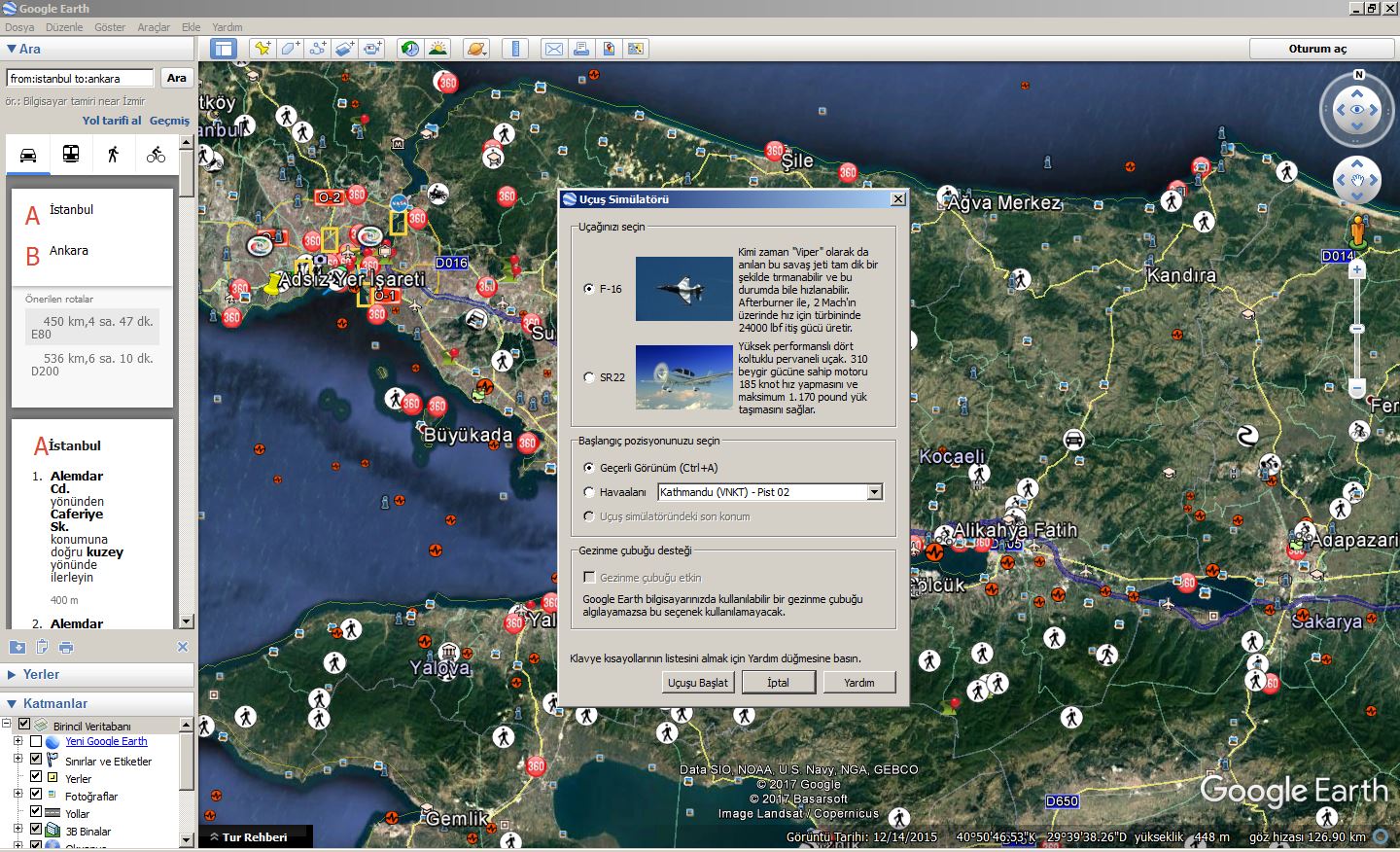Open the email envelope tool
Screen dimensions: 1400x852
point(554,49)
